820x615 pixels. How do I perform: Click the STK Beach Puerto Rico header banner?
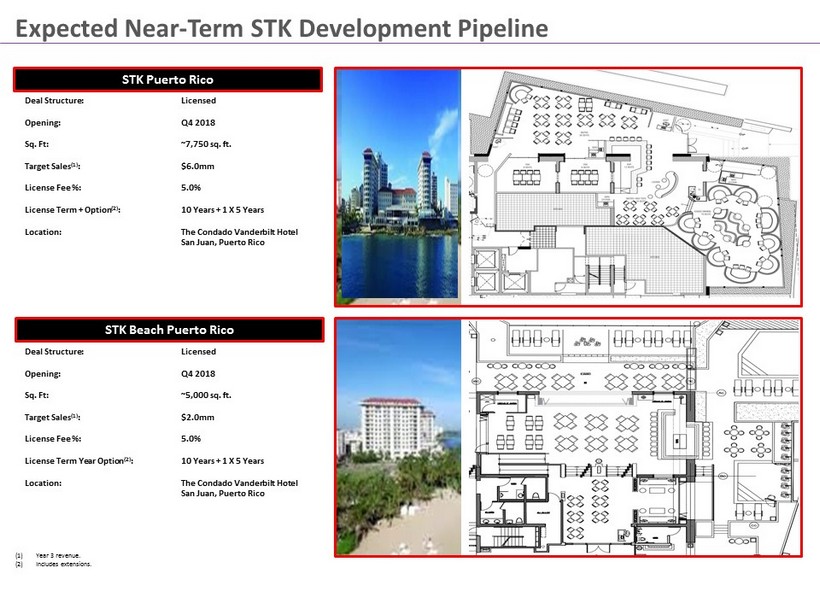coord(167,329)
